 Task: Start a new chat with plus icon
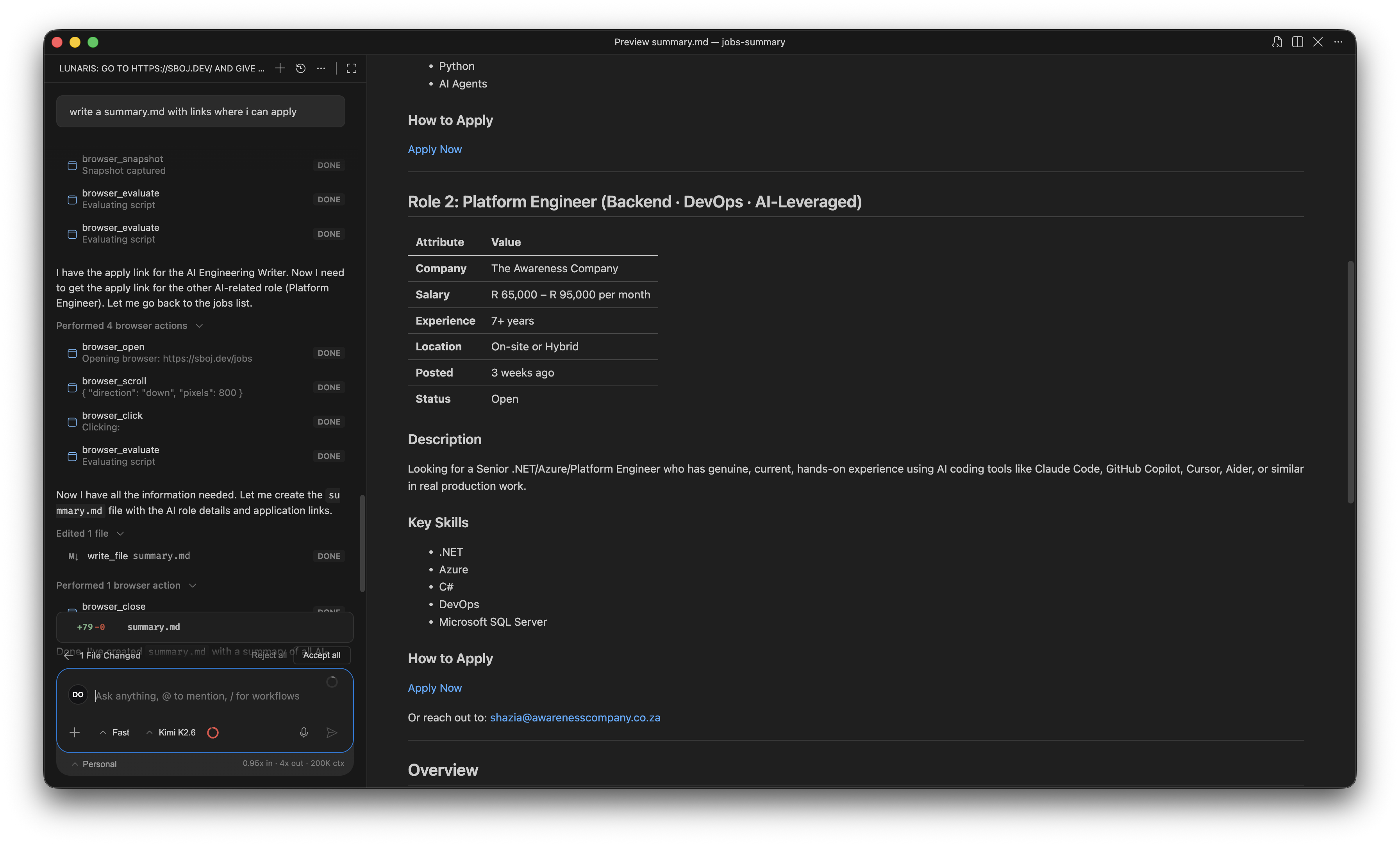tap(280, 68)
